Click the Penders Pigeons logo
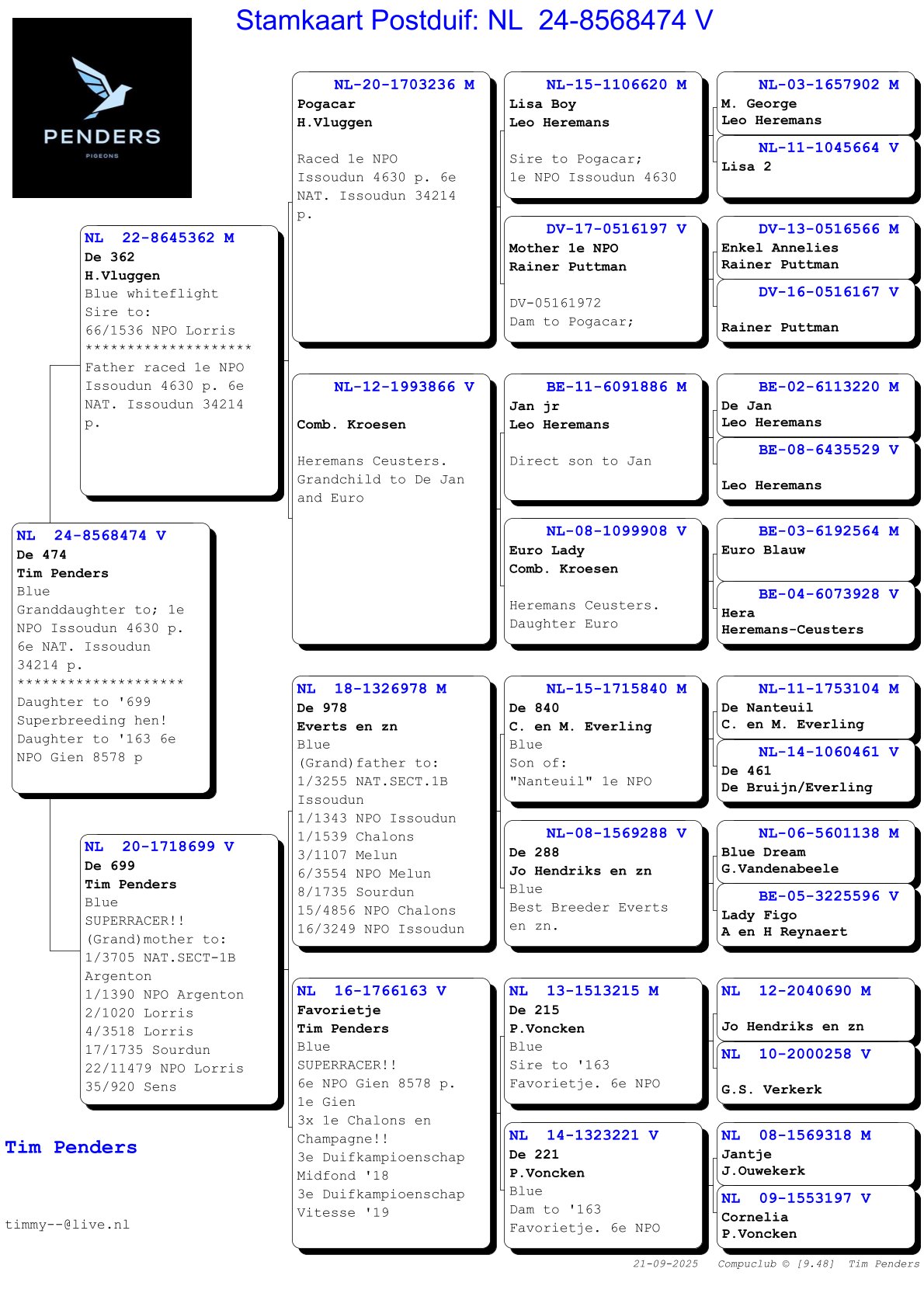Viewport: 924px width, 1307px height. click(x=102, y=108)
